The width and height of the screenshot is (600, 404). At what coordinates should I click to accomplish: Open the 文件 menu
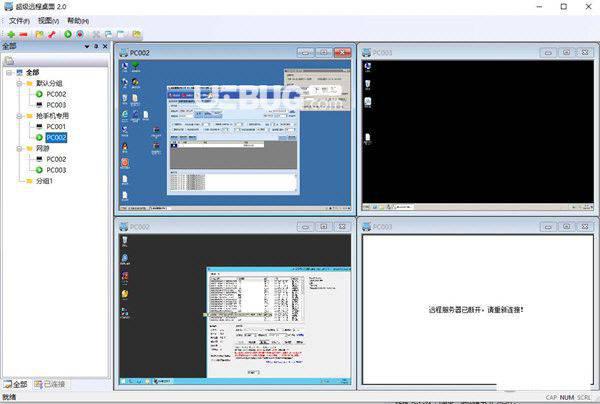tap(19, 21)
